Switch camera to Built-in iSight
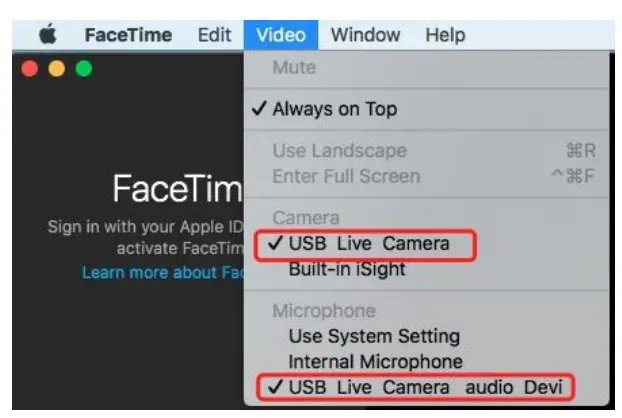This screenshot has height=418, width=622. [x=347, y=269]
